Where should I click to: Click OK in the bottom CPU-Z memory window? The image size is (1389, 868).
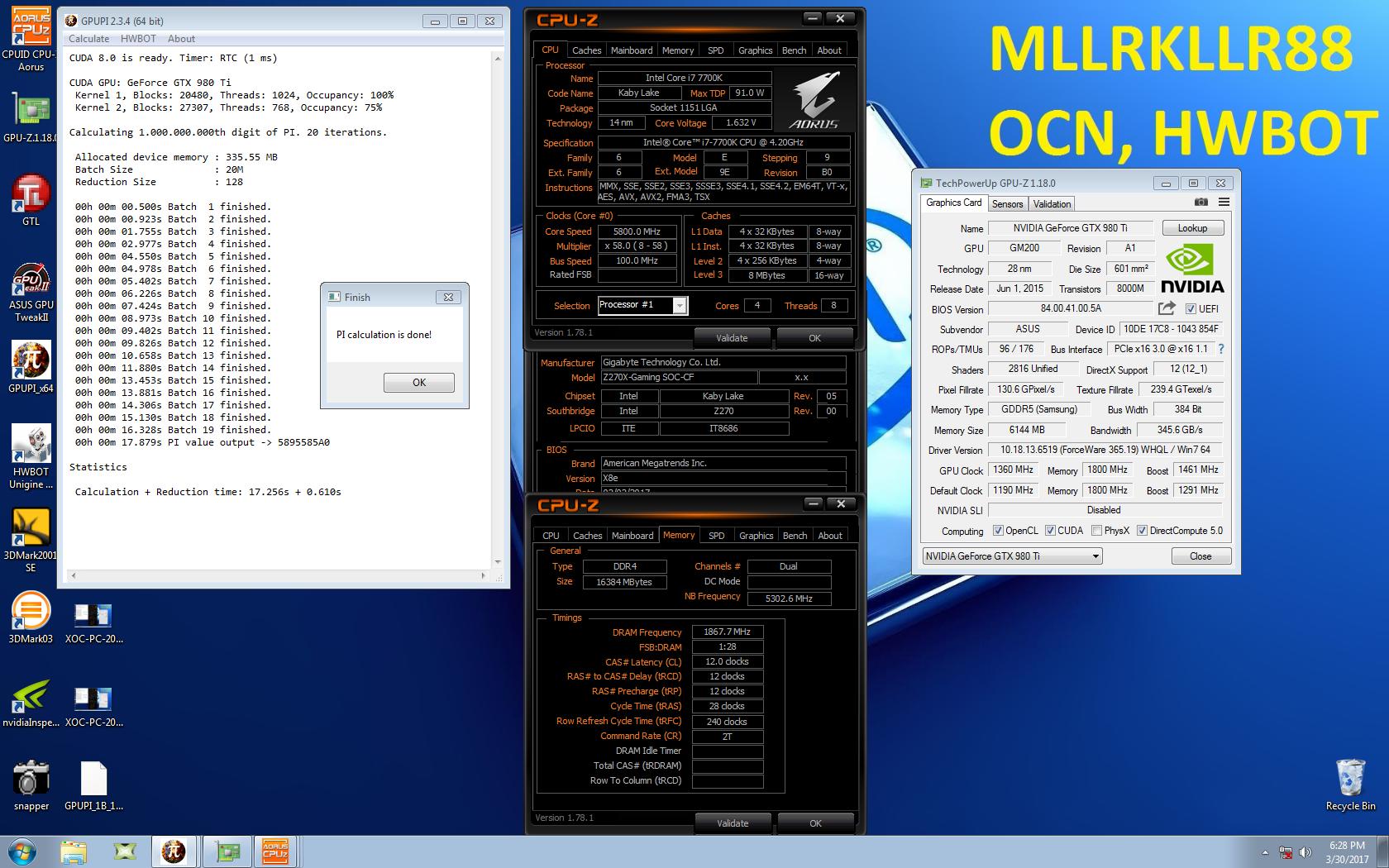click(x=815, y=823)
